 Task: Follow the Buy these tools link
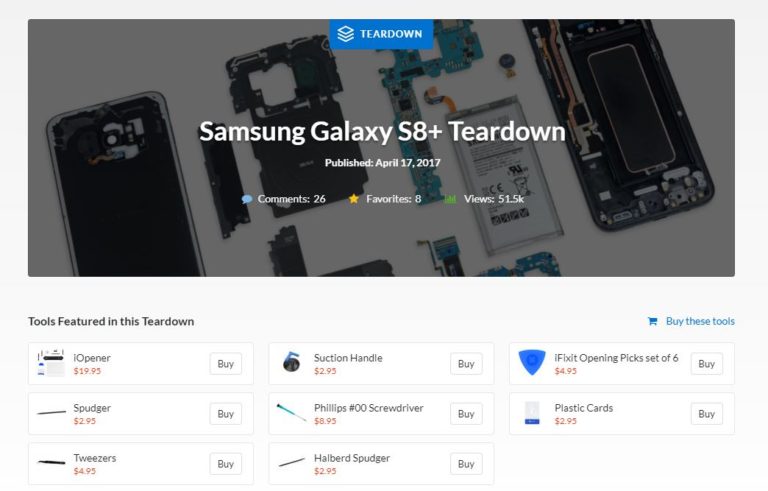pos(700,321)
